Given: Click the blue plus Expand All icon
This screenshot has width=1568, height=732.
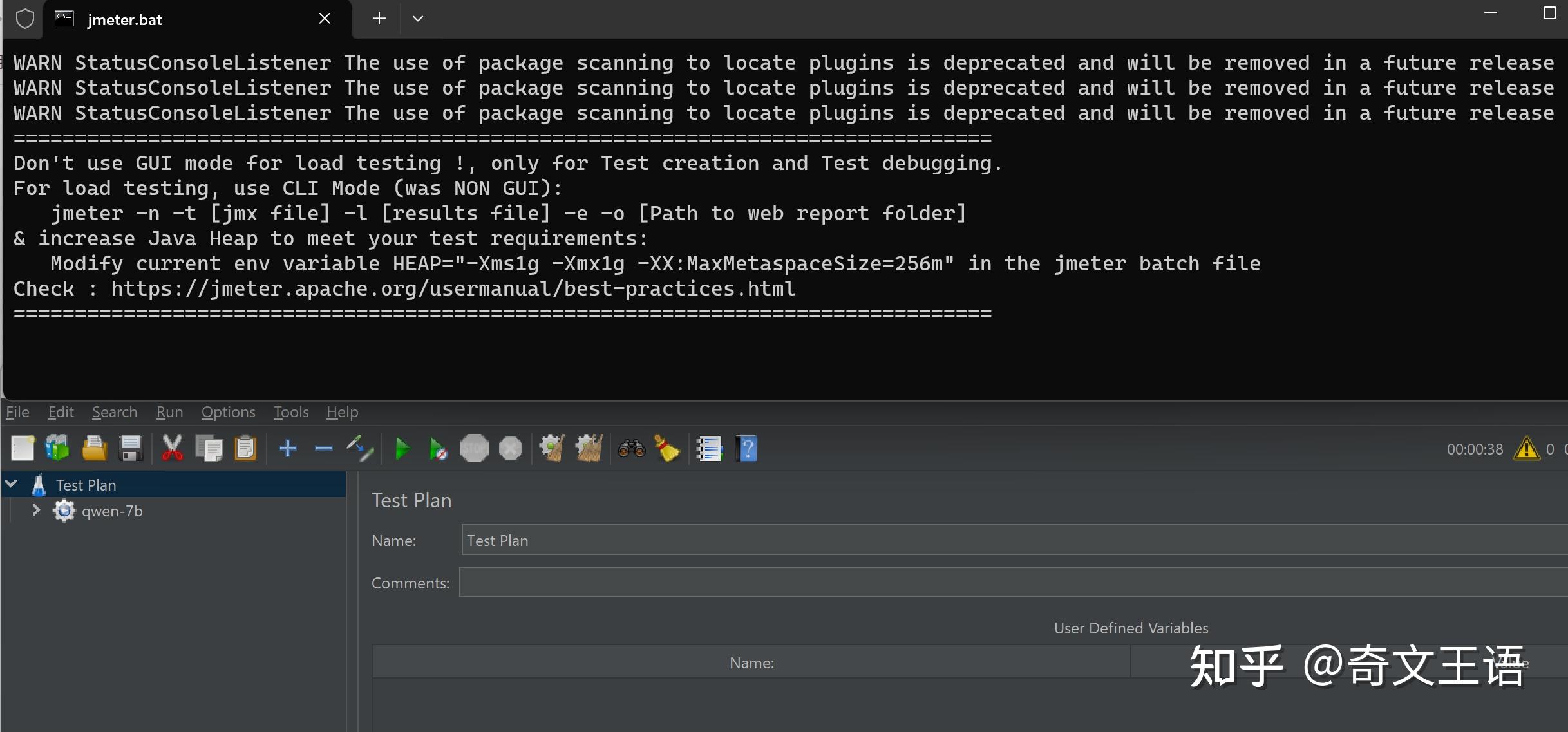Looking at the screenshot, I should [x=288, y=449].
